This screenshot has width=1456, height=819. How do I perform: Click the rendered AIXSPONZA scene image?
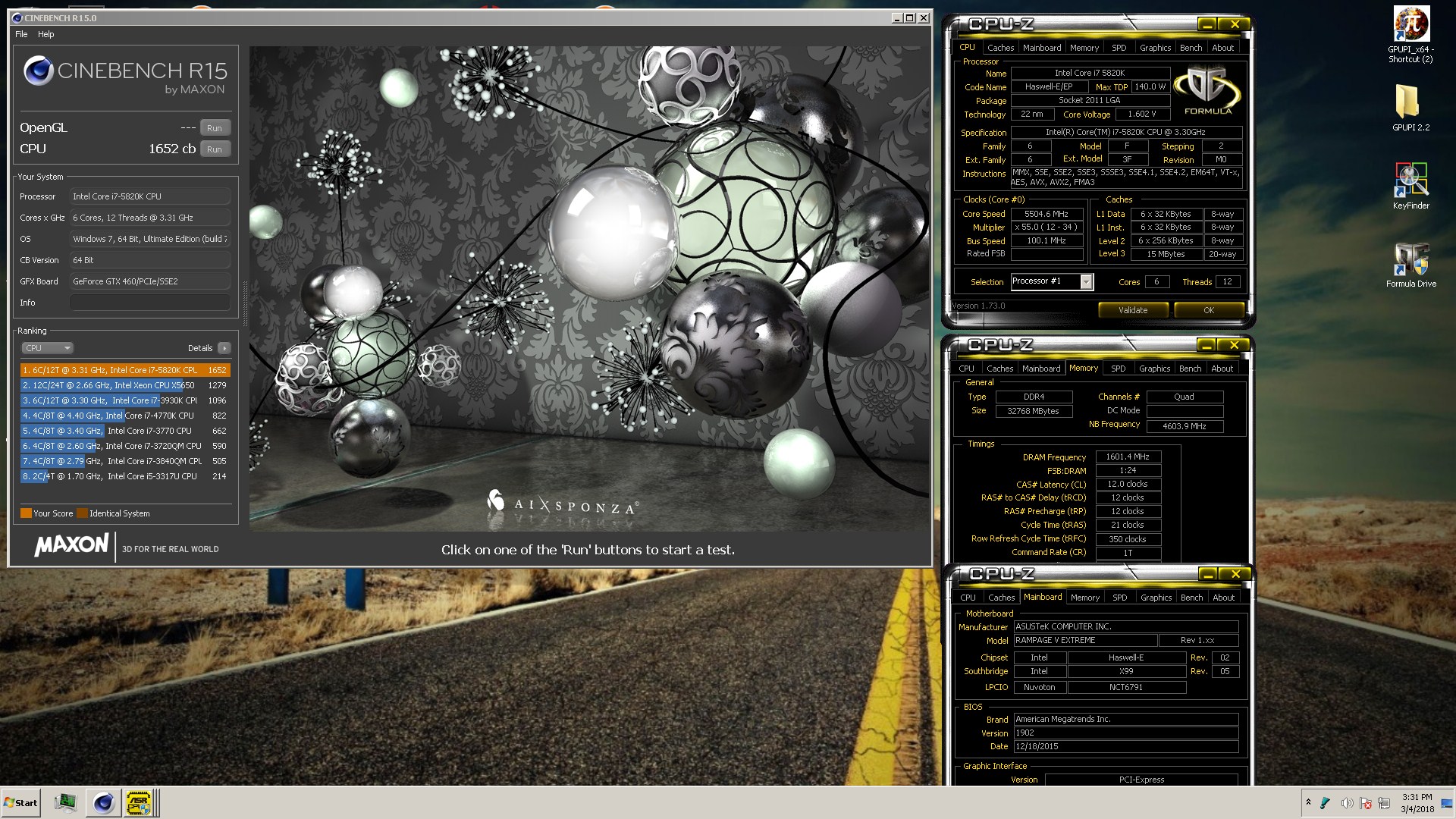(x=589, y=288)
